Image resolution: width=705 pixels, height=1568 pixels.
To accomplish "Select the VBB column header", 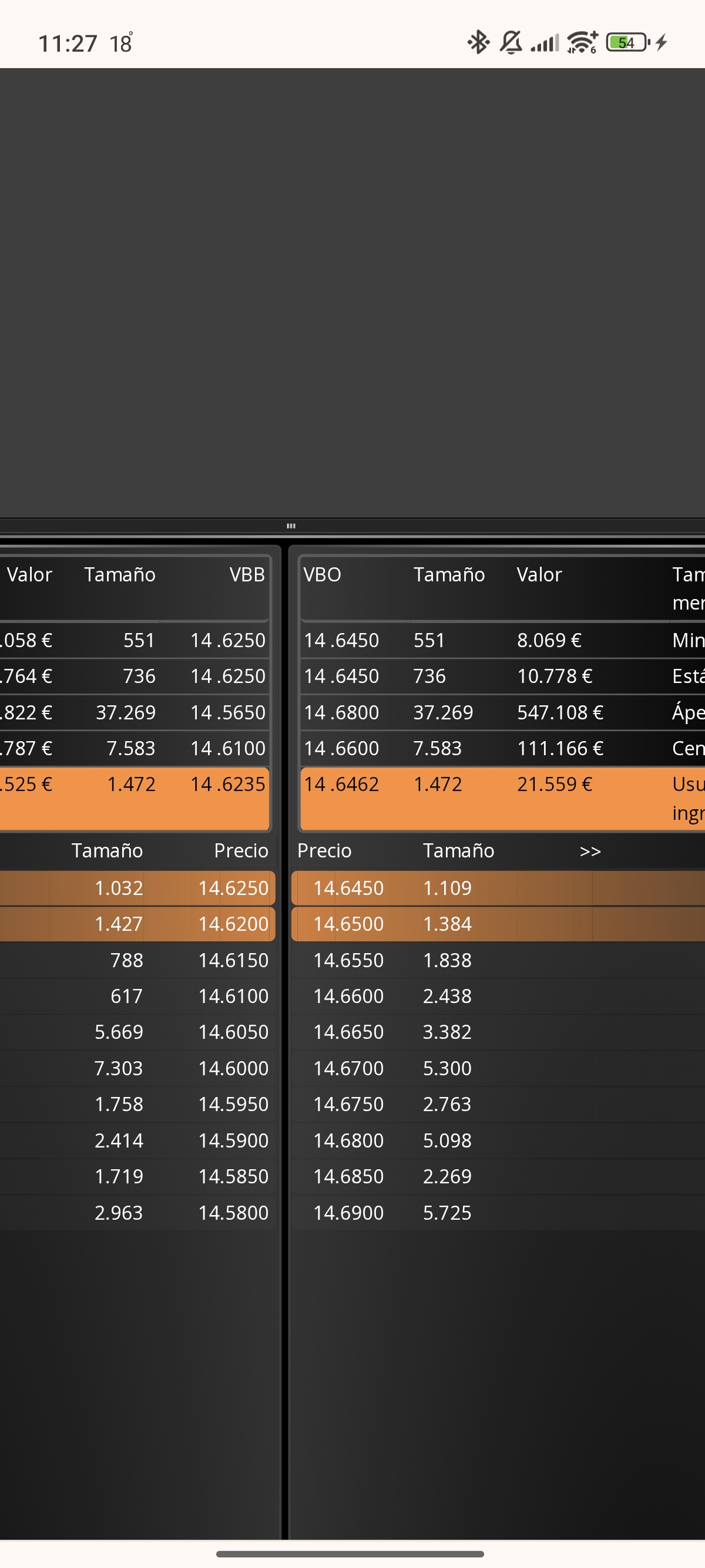I will click(x=247, y=574).
